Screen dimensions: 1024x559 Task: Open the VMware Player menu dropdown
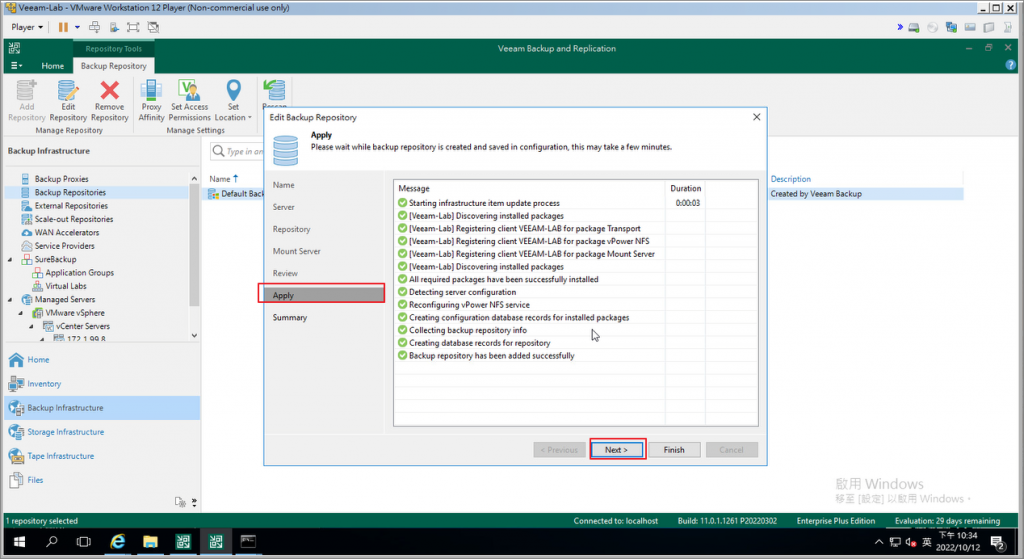point(27,27)
